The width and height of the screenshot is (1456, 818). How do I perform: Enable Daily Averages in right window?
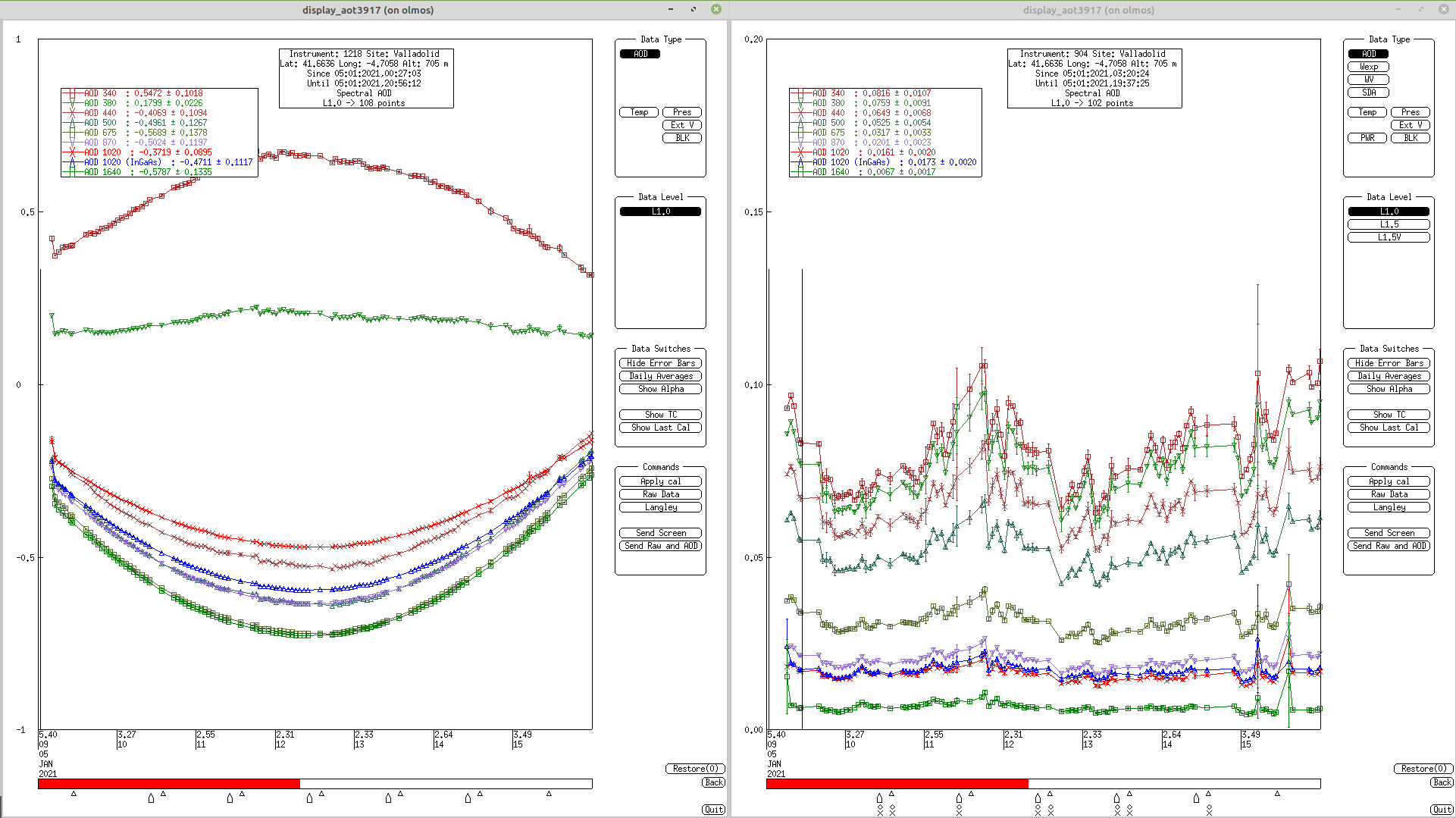click(1389, 376)
